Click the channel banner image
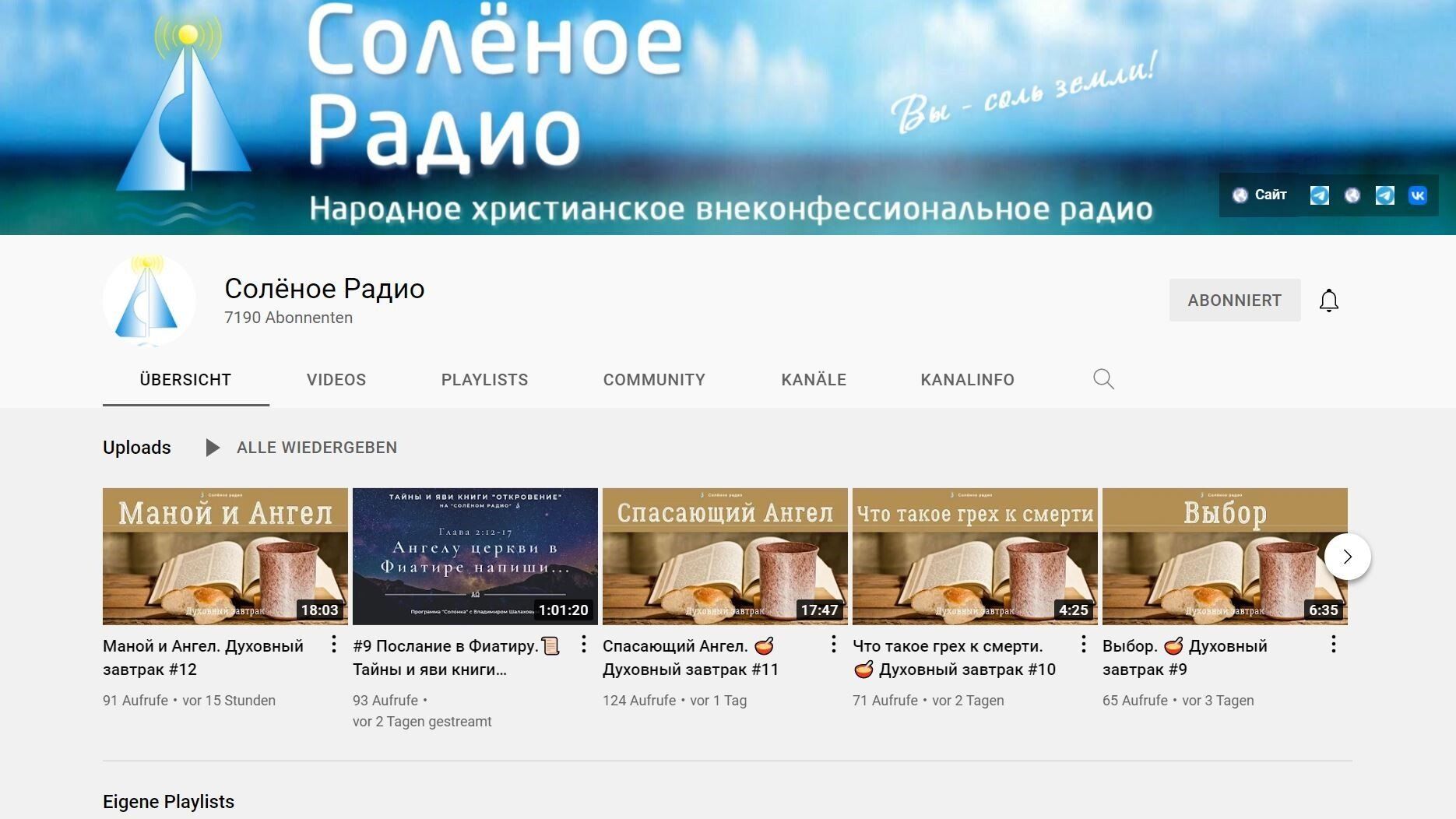This screenshot has width=1456, height=819. click(728, 117)
